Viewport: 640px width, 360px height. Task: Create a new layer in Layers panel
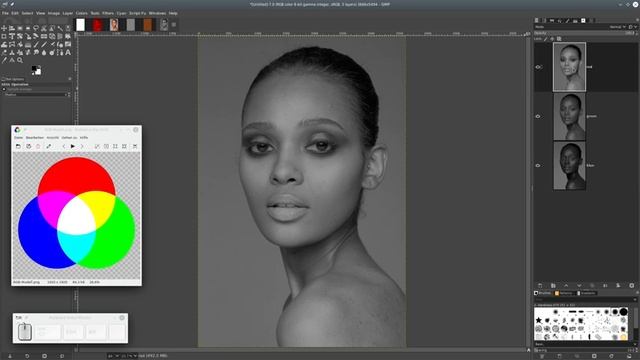(540, 286)
